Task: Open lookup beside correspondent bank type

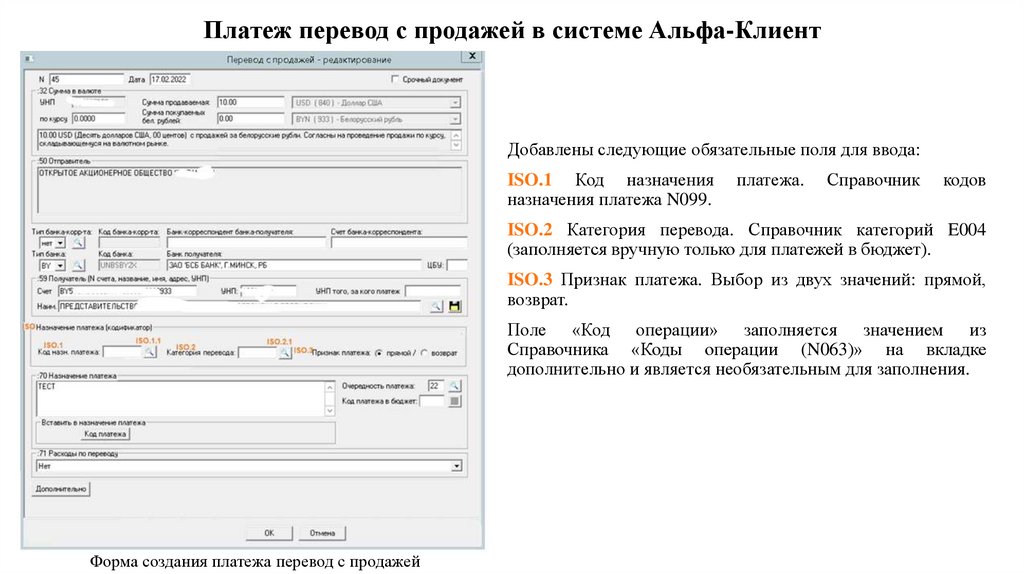Action: (x=78, y=243)
